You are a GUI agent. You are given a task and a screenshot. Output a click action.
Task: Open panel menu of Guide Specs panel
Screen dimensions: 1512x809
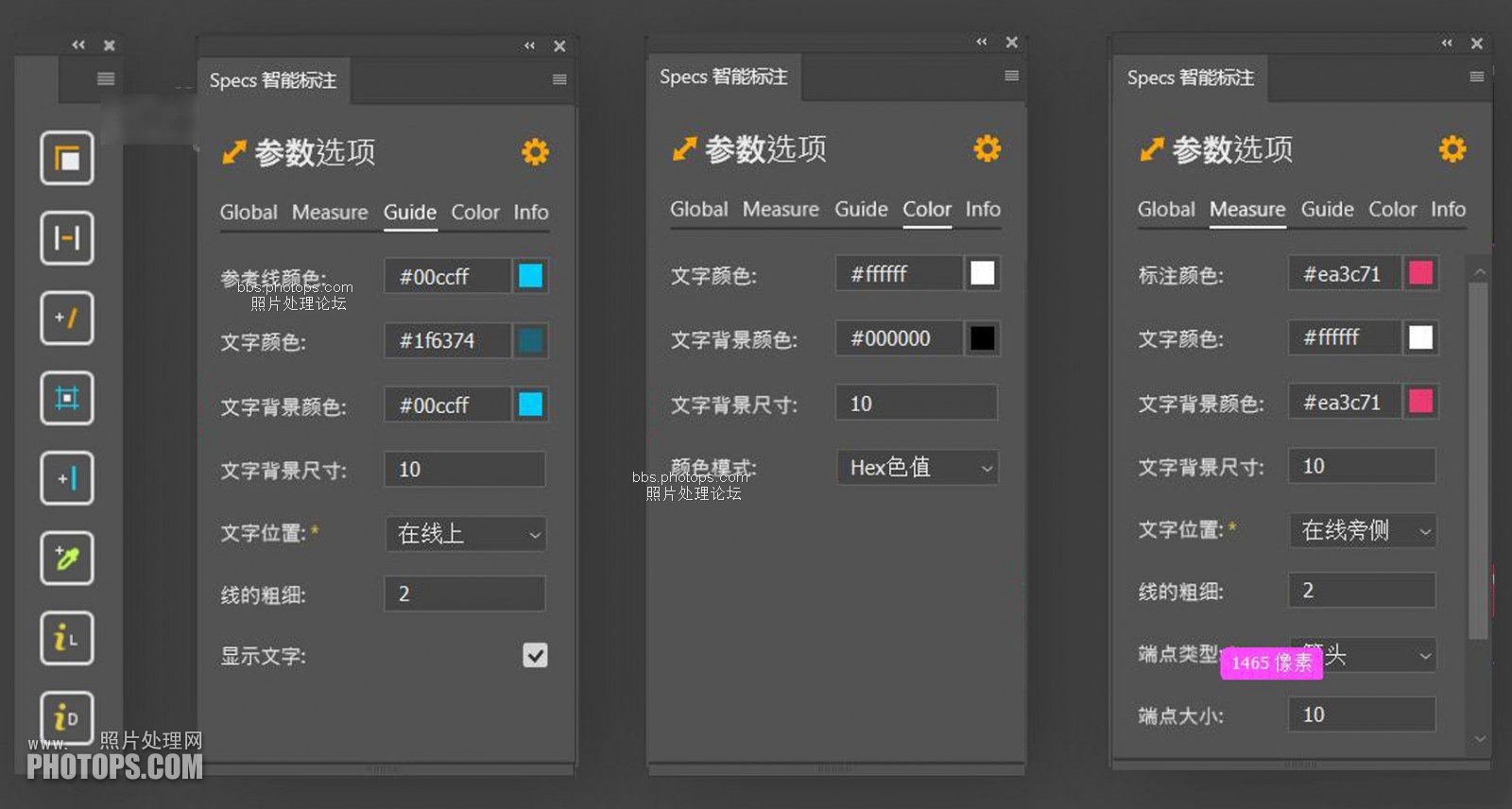click(559, 79)
